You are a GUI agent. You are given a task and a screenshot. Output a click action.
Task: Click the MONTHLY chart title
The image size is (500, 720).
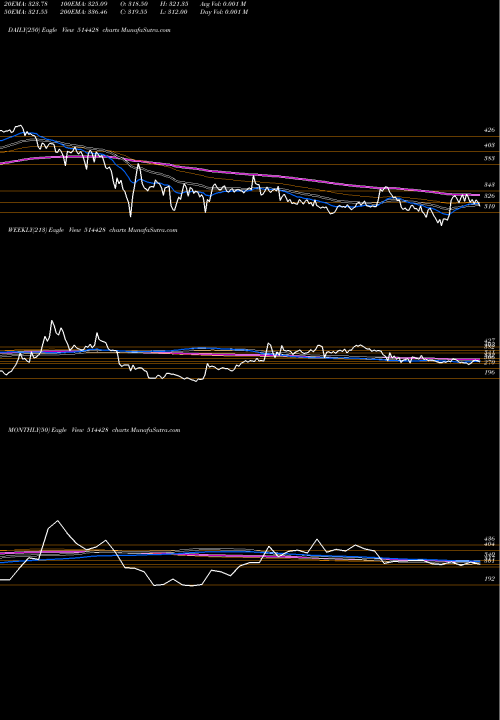(94, 430)
